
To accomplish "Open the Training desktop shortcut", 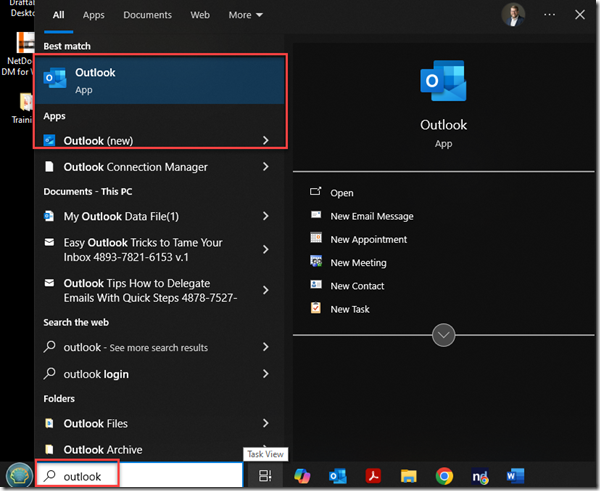I will tap(23, 108).
